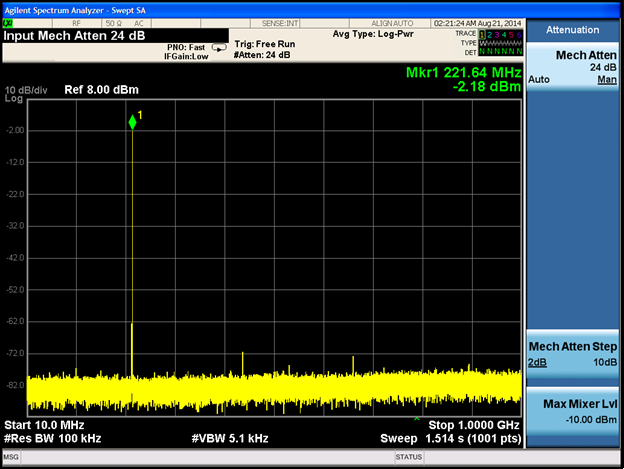Click the Mkr1 221.64 MHz readout

pos(463,73)
